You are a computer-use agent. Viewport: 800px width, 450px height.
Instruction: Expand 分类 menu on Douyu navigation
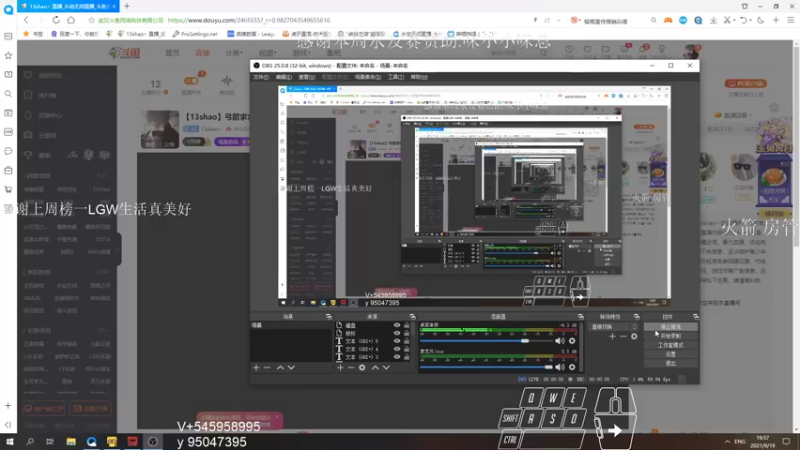click(234, 53)
